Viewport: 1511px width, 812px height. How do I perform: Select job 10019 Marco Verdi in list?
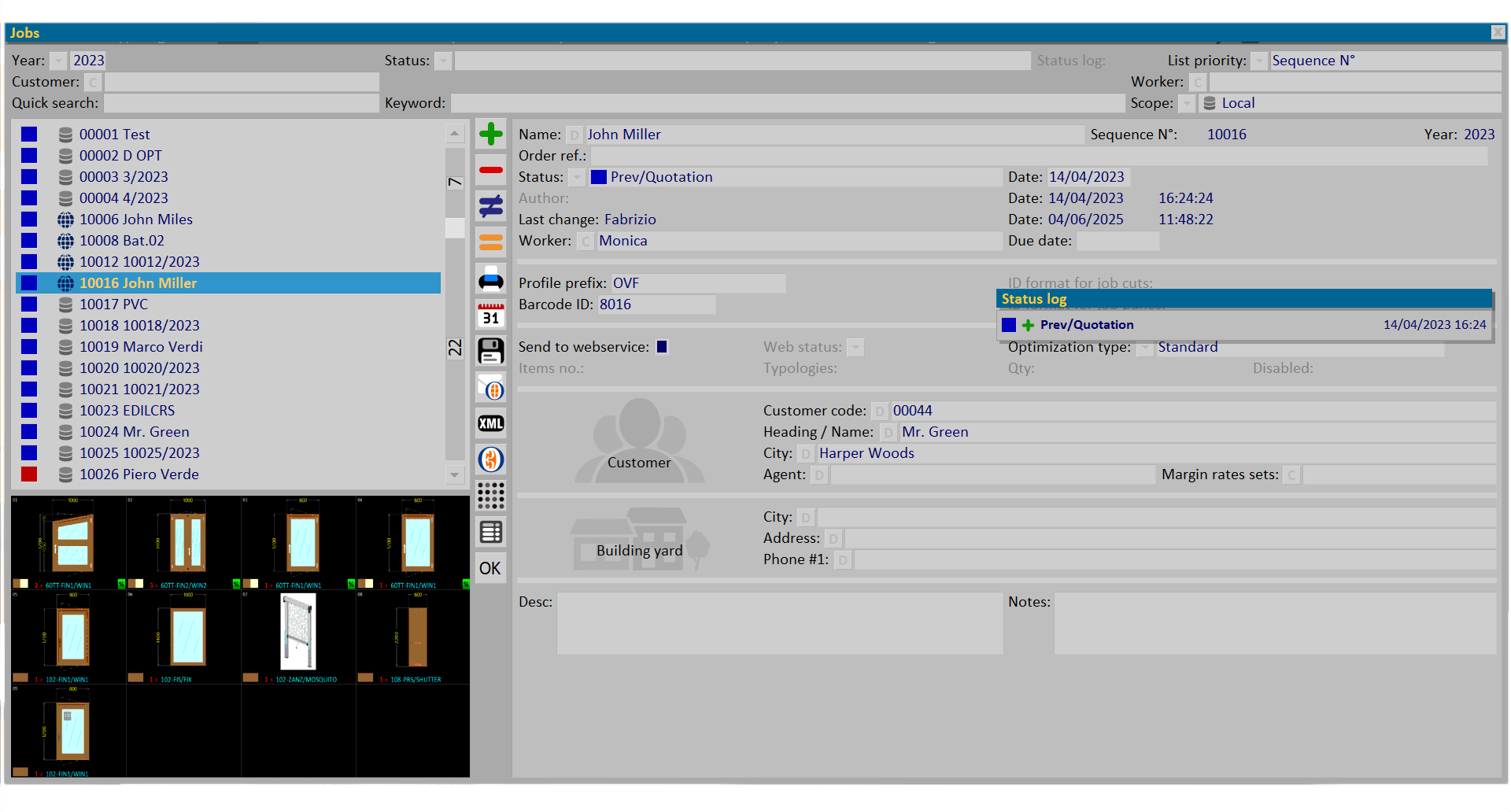point(141,347)
